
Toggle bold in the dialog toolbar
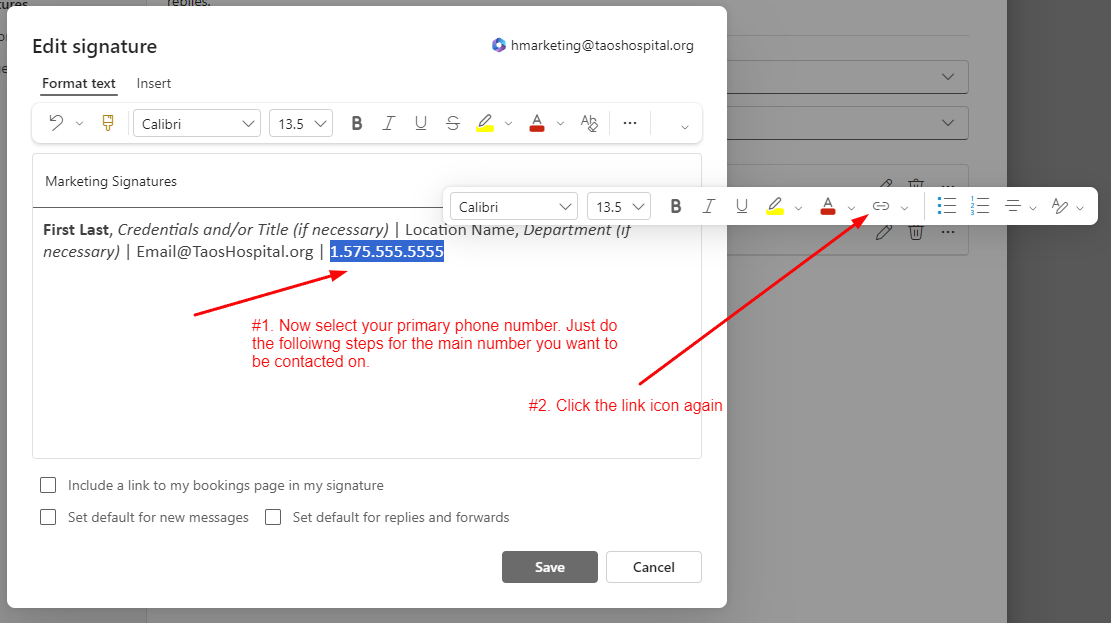[x=356, y=123]
